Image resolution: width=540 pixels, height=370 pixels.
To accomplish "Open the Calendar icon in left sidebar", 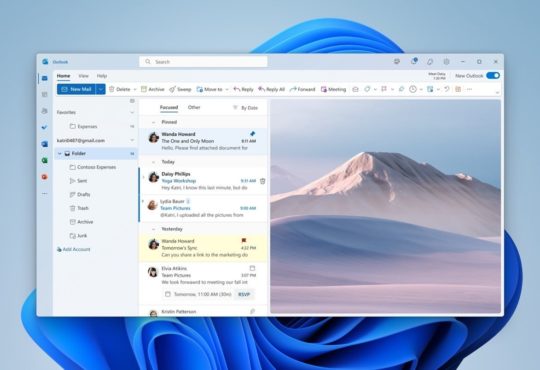I will (44, 94).
